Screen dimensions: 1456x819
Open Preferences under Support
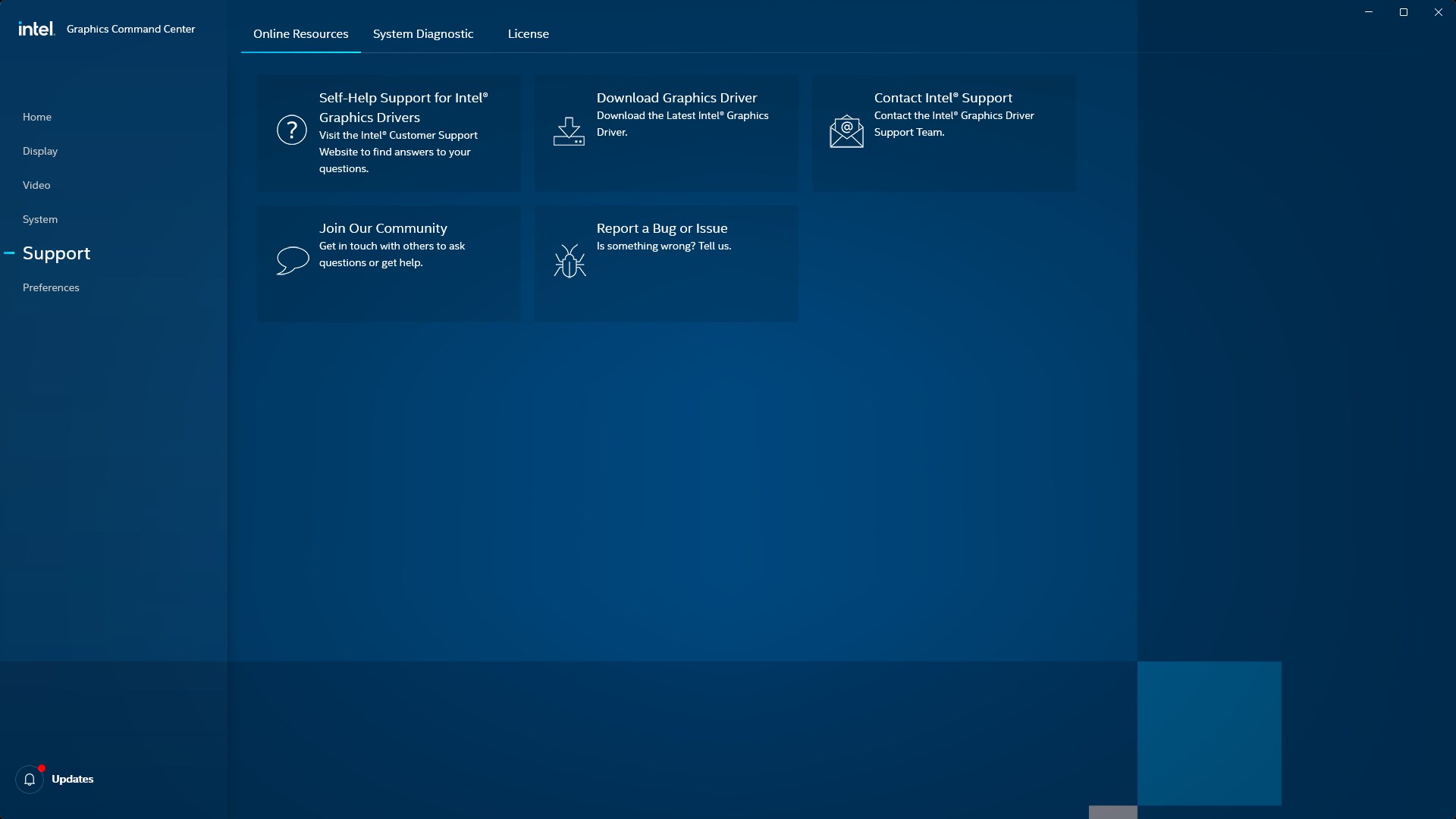click(x=50, y=287)
